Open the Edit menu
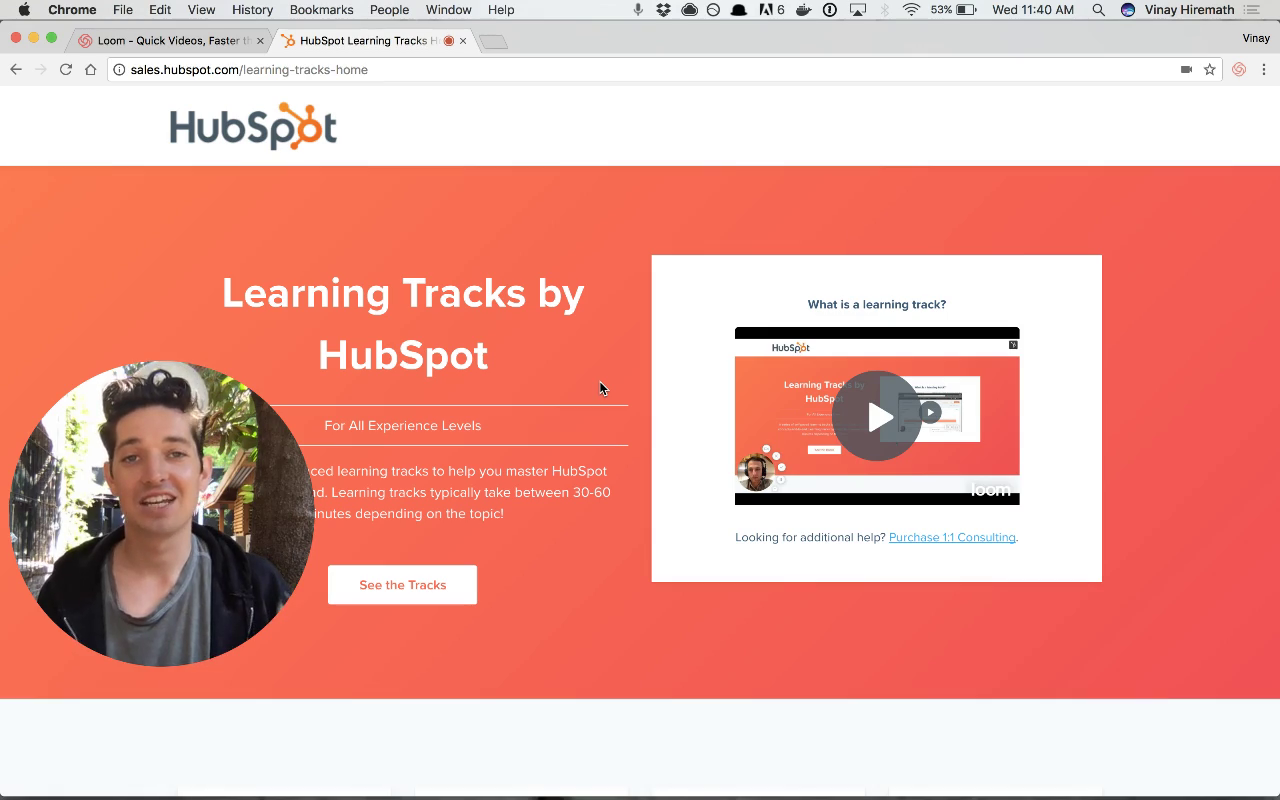 point(160,10)
